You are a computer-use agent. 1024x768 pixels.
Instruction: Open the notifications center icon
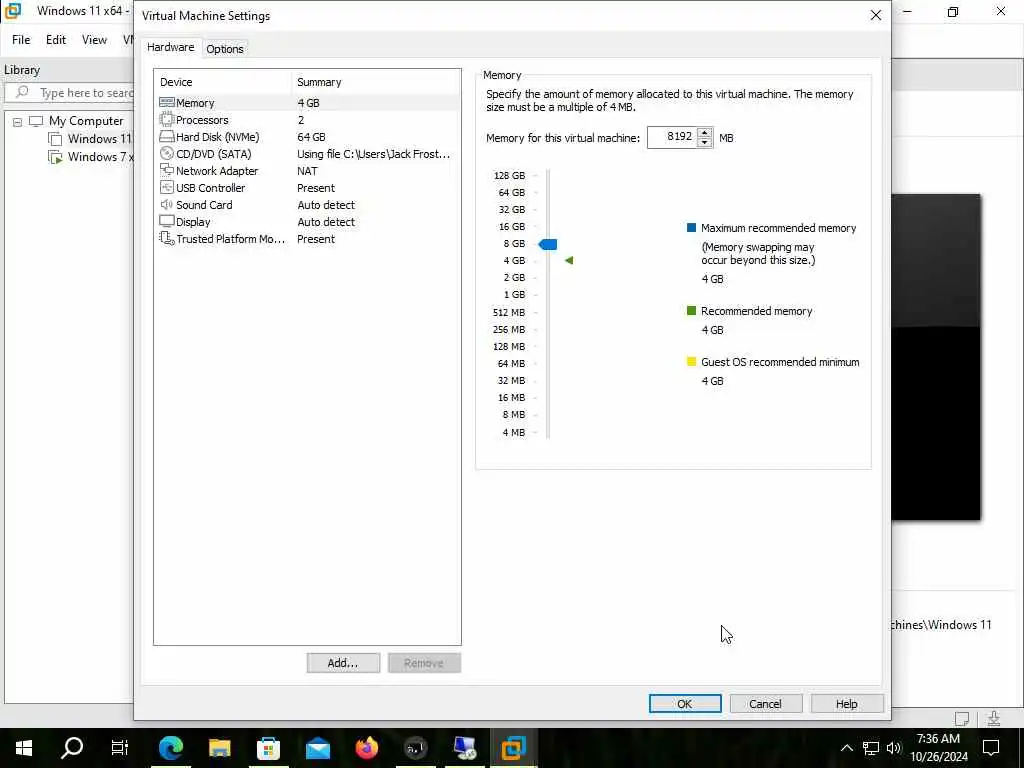click(x=991, y=748)
